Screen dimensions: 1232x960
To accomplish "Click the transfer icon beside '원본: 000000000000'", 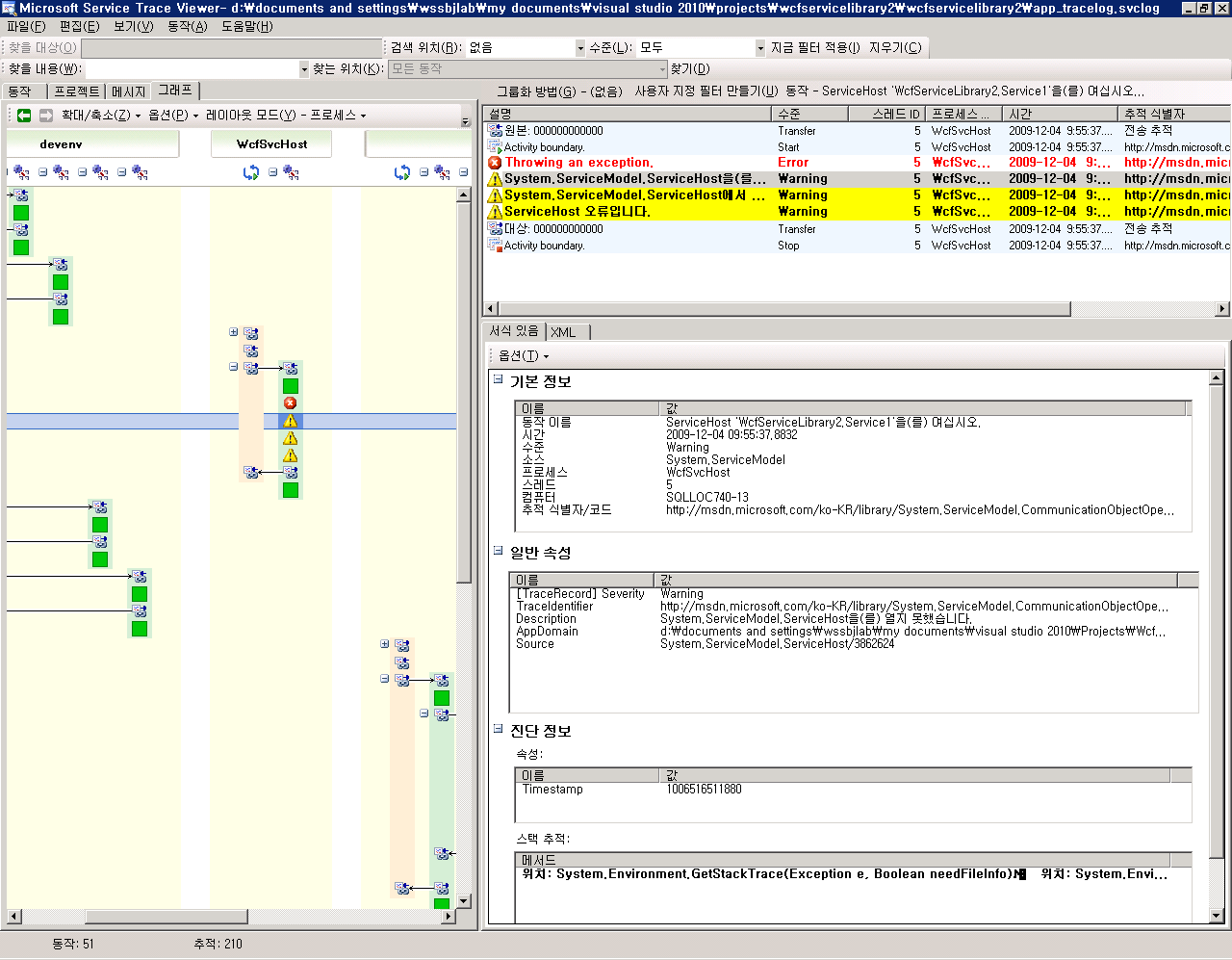I will tap(495, 130).
